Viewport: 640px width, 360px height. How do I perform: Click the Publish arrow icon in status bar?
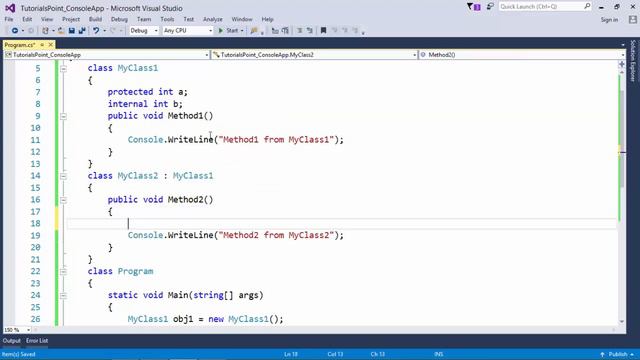(602, 354)
